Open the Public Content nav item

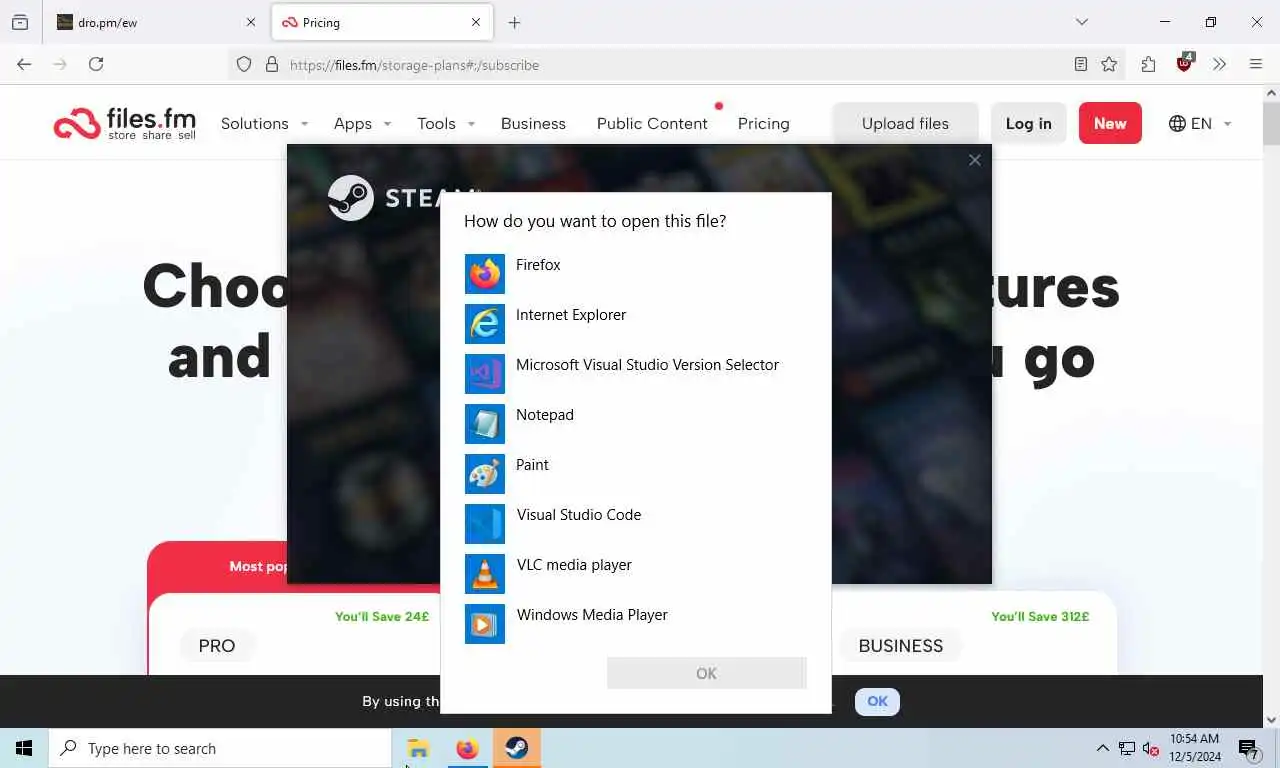coord(652,124)
